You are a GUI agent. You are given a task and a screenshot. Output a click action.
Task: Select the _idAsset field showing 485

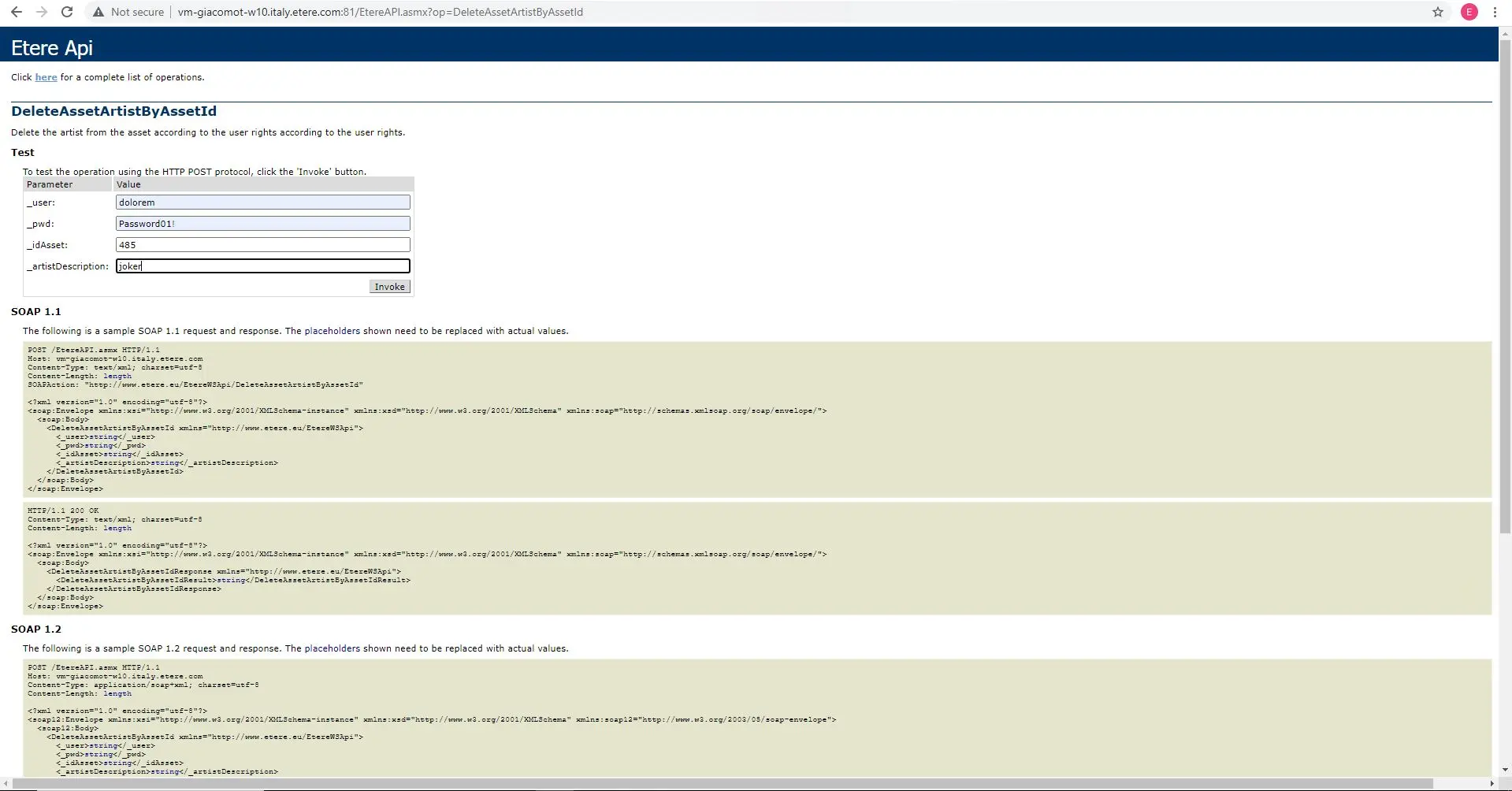(x=262, y=245)
